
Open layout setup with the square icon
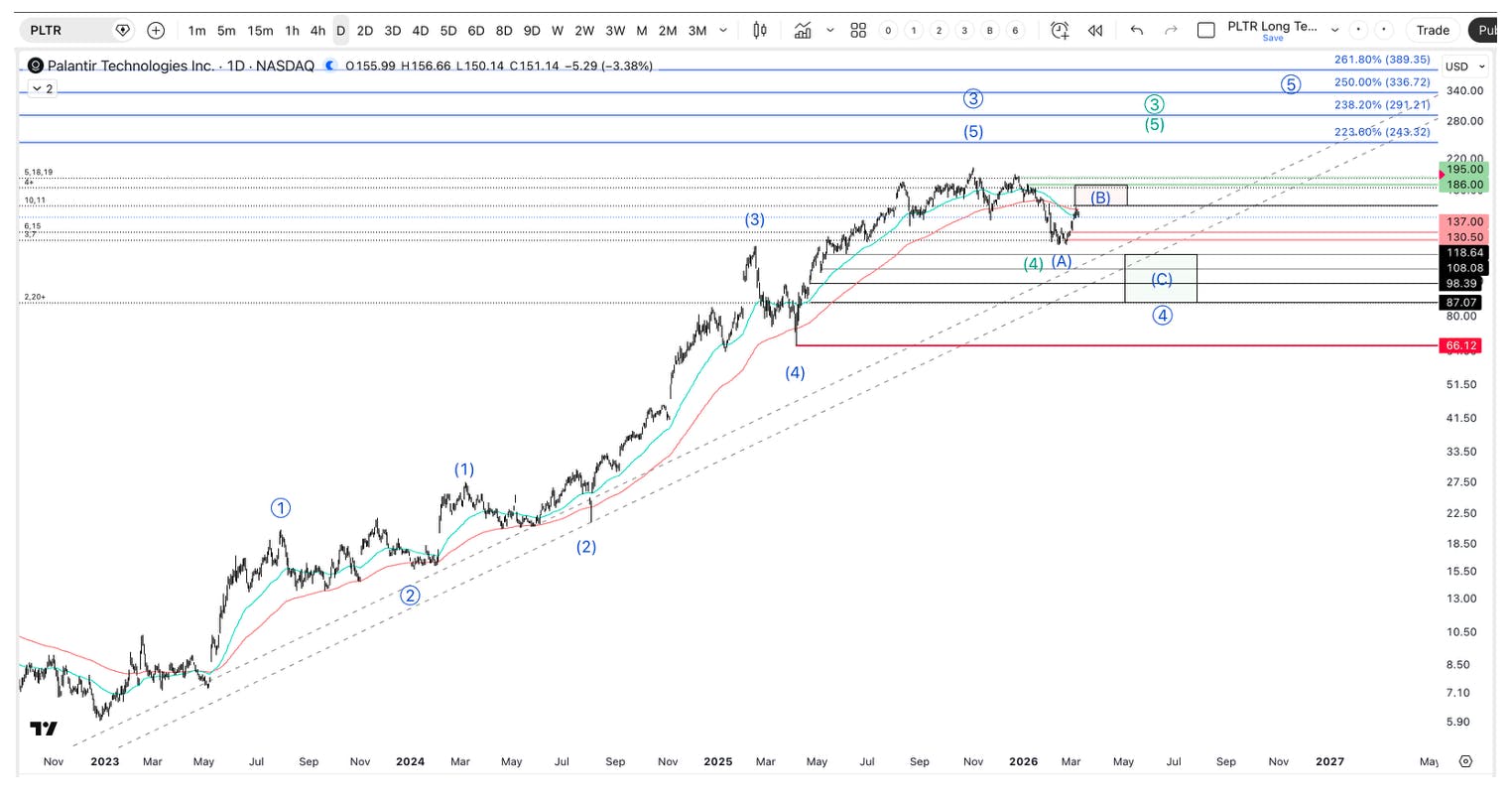click(x=1206, y=30)
